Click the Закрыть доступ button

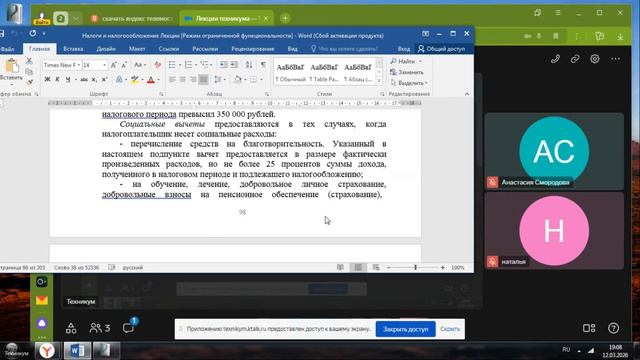click(x=405, y=329)
